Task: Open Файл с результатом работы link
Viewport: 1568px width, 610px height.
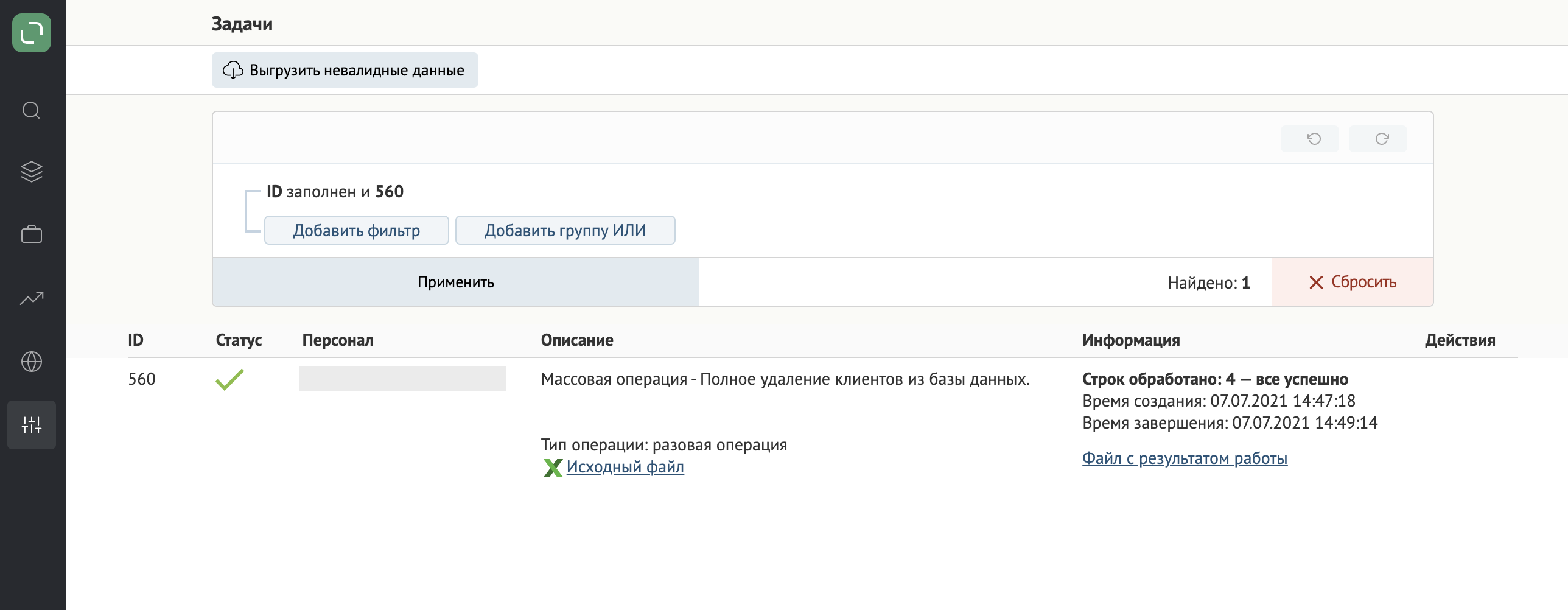Action: 1185,458
